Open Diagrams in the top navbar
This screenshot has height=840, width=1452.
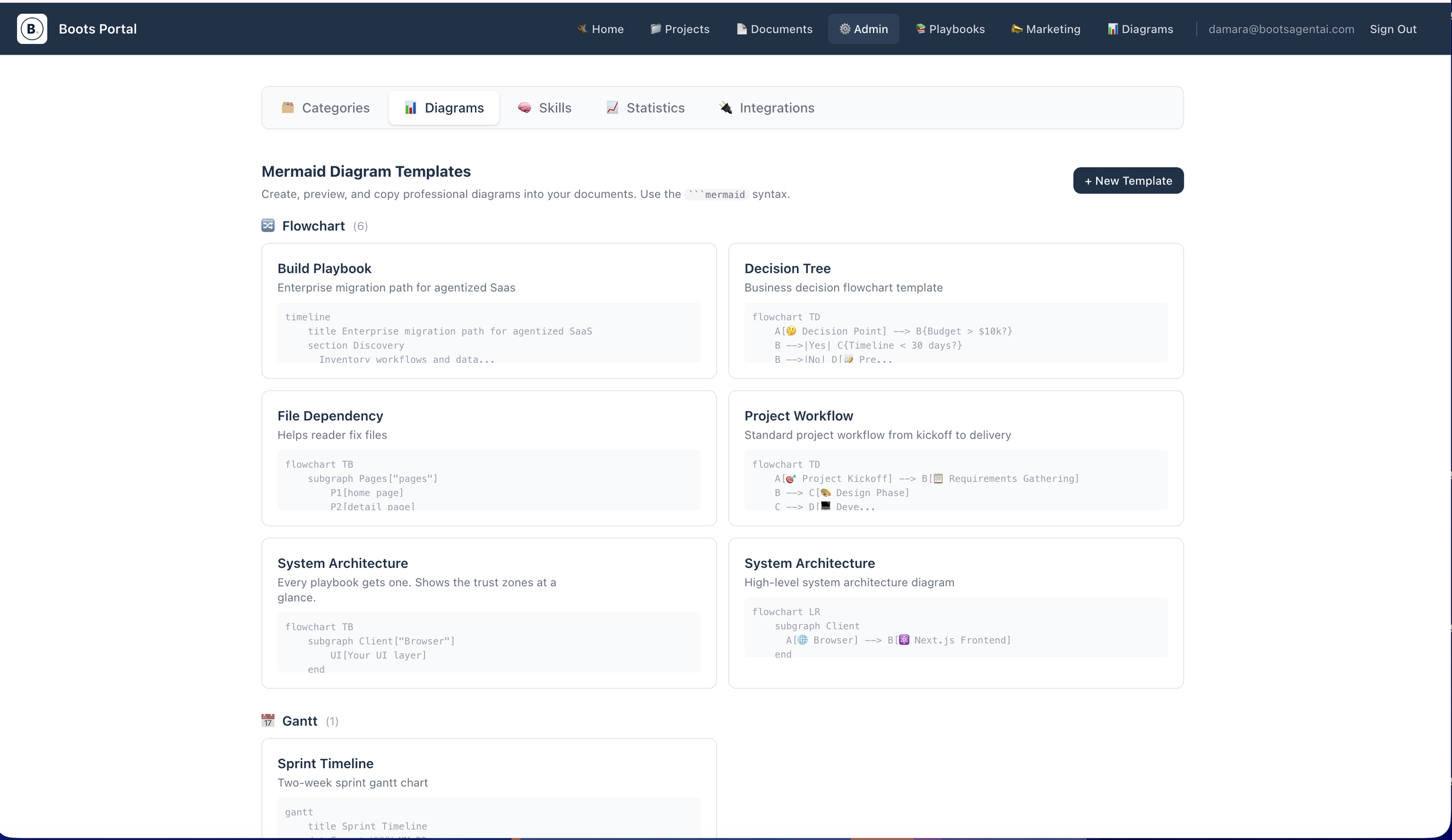click(x=1140, y=29)
